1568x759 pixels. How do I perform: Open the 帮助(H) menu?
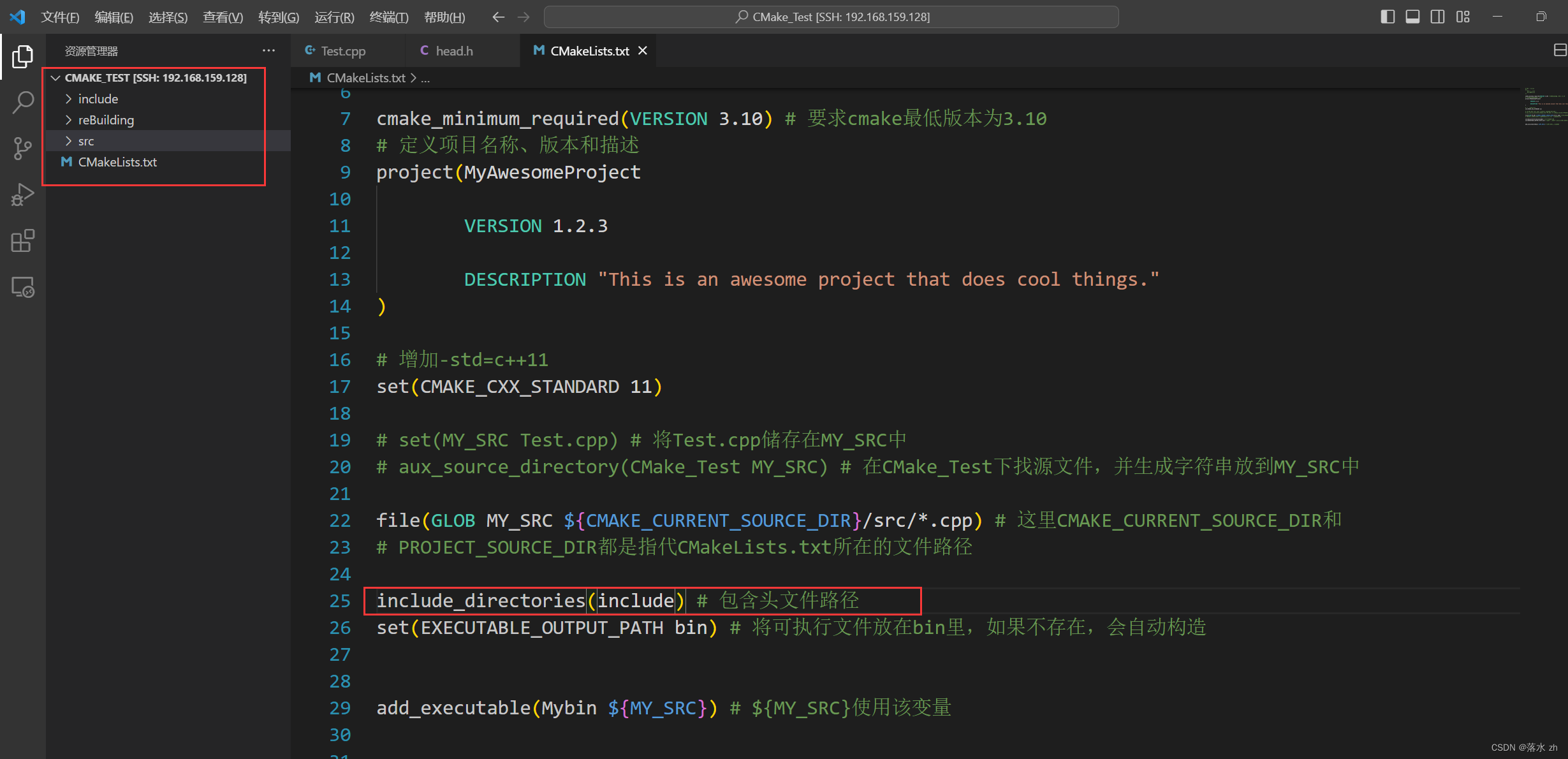pyautogui.click(x=444, y=17)
